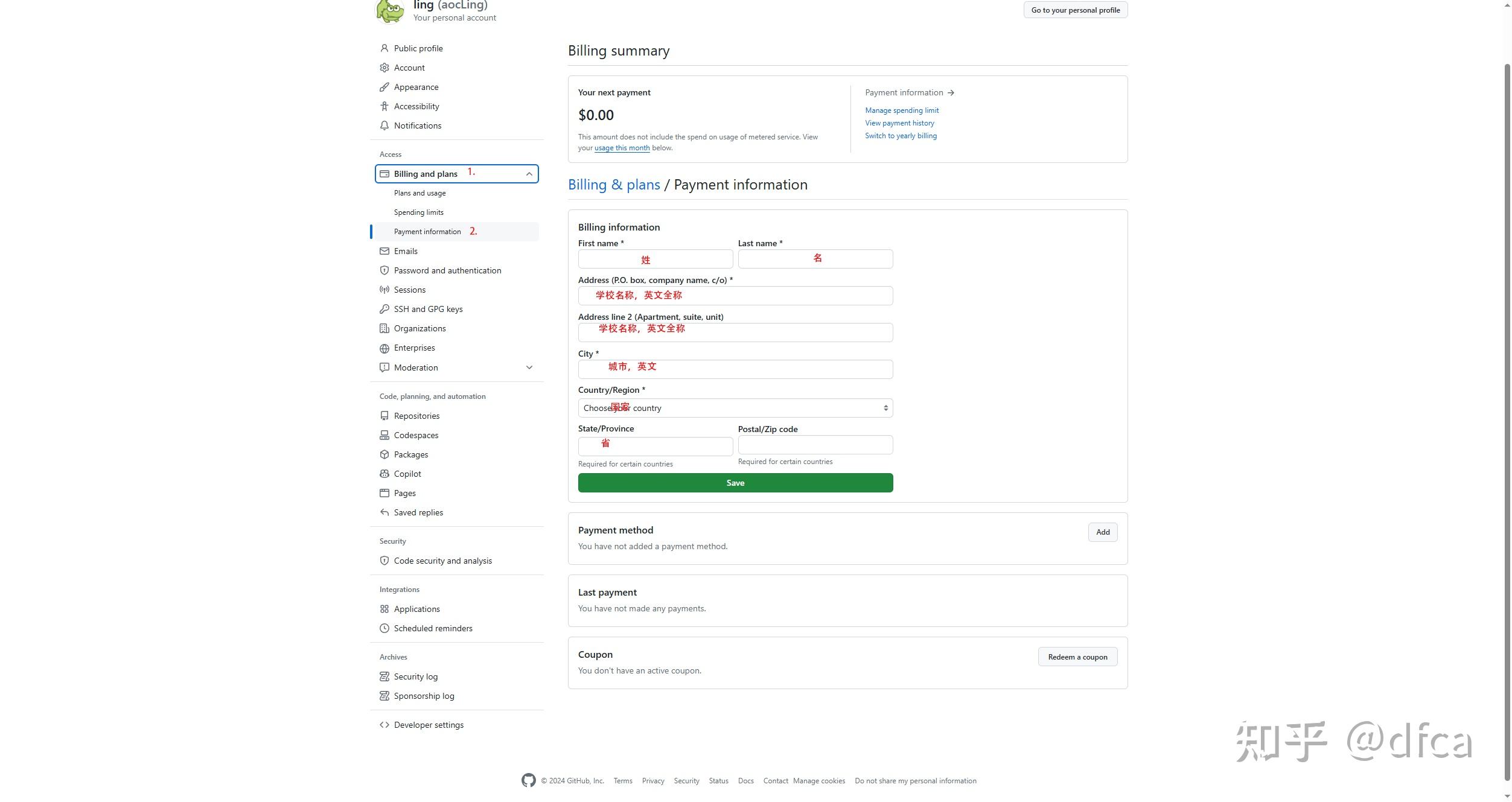This screenshot has height=802, width=1512.
Task: Click the GitHub logo in footer
Action: 528,780
